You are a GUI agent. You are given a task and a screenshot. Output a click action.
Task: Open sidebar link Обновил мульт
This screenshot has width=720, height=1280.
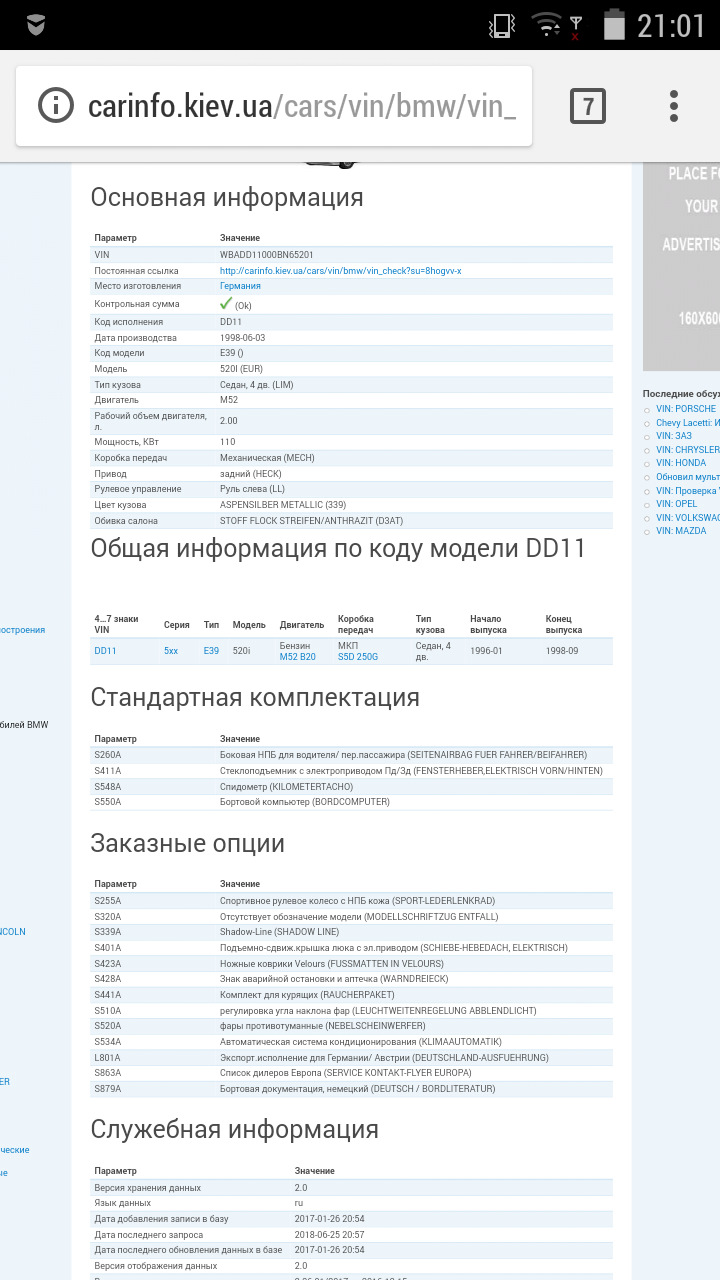[687, 477]
